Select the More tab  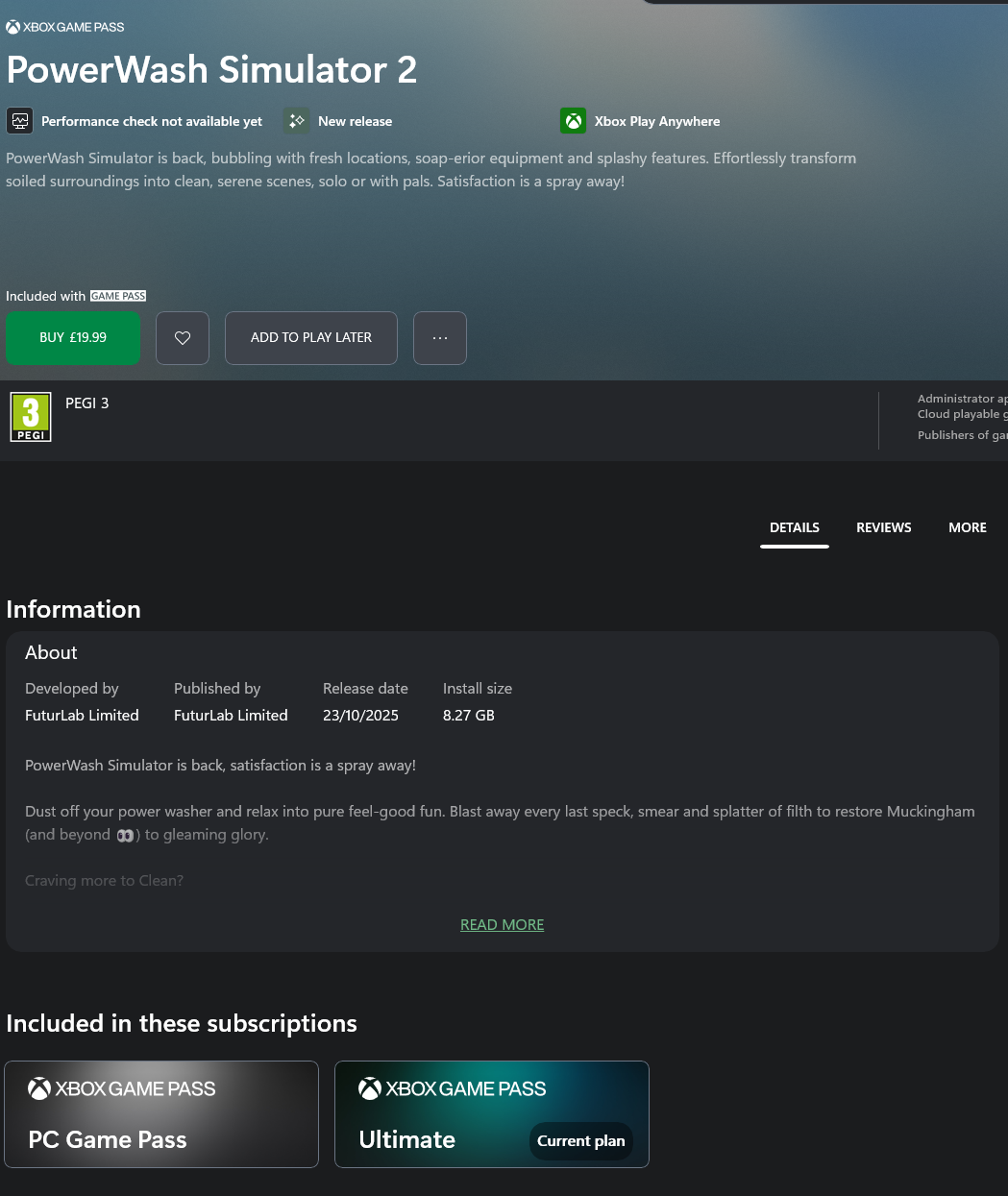coord(967,527)
